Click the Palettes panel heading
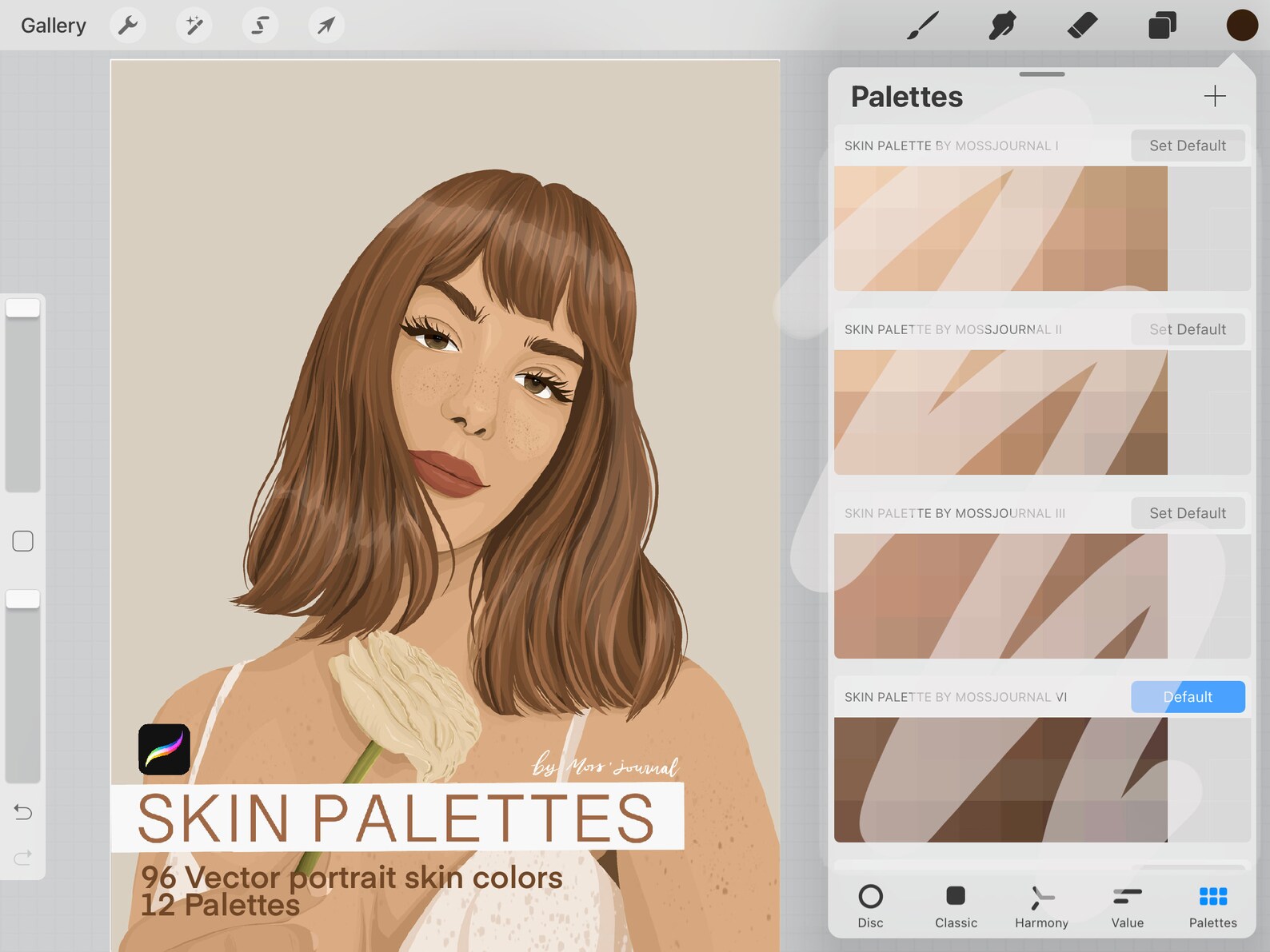This screenshot has height=952, width=1270. pyautogui.click(x=906, y=97)
